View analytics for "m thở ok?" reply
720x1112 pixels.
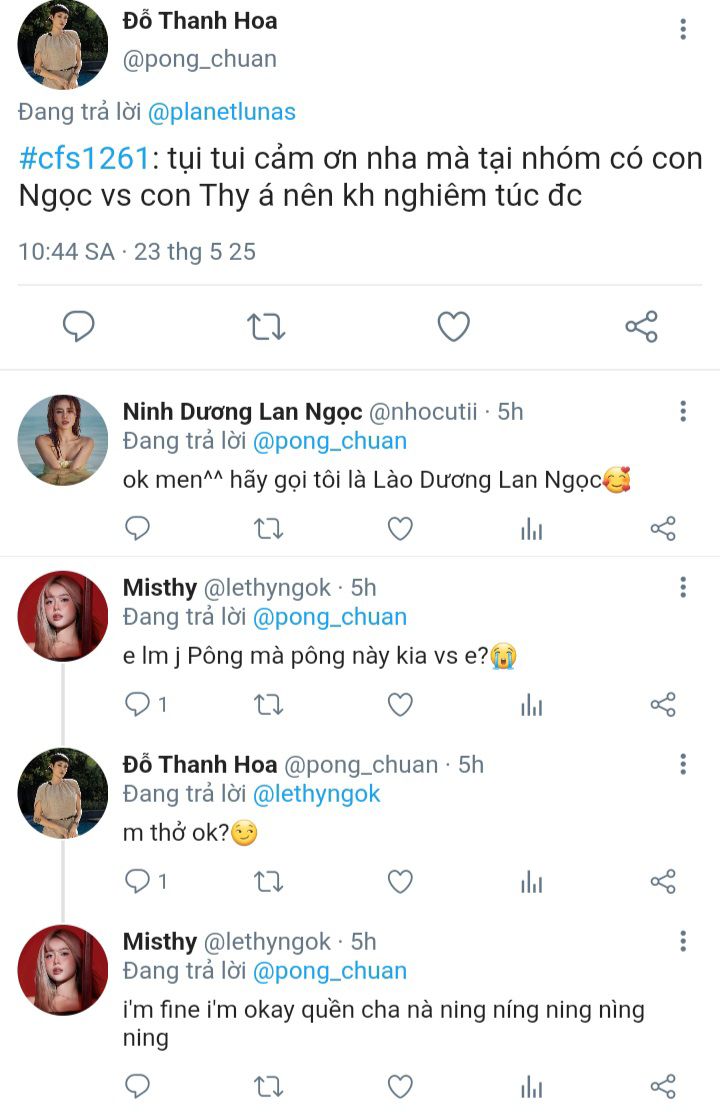pos(531,882)
